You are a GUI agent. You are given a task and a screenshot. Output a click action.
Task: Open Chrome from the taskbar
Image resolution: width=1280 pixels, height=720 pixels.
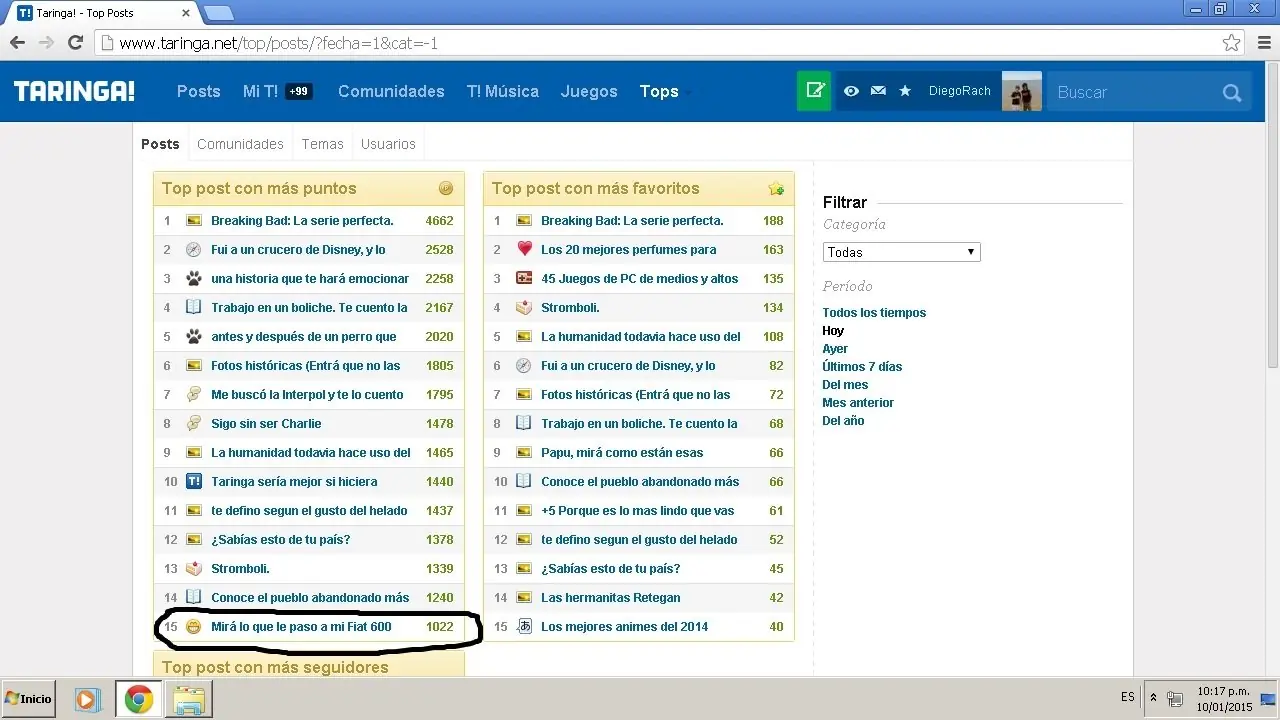[139, 699]
